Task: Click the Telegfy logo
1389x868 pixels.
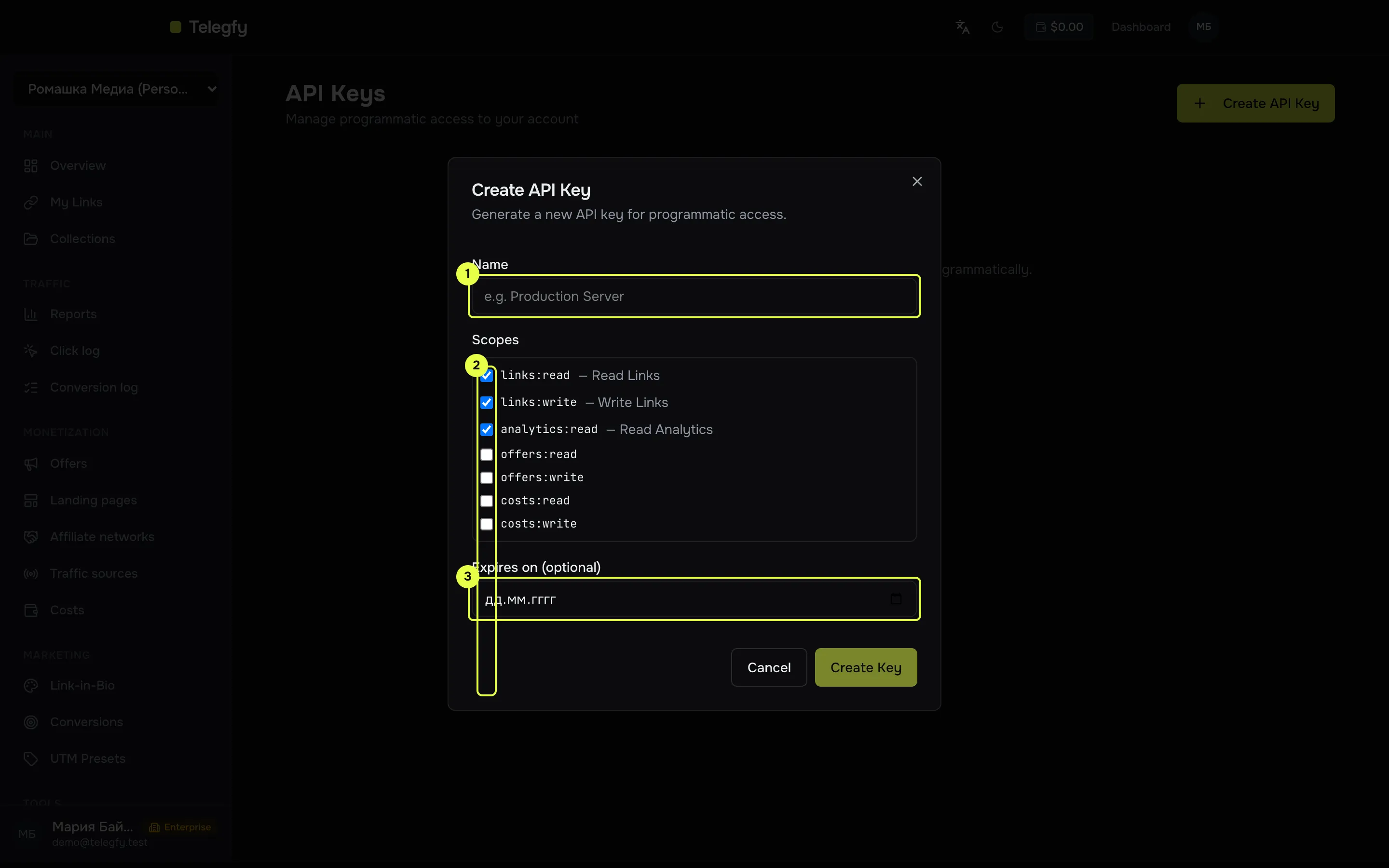Action: (209, 27)
